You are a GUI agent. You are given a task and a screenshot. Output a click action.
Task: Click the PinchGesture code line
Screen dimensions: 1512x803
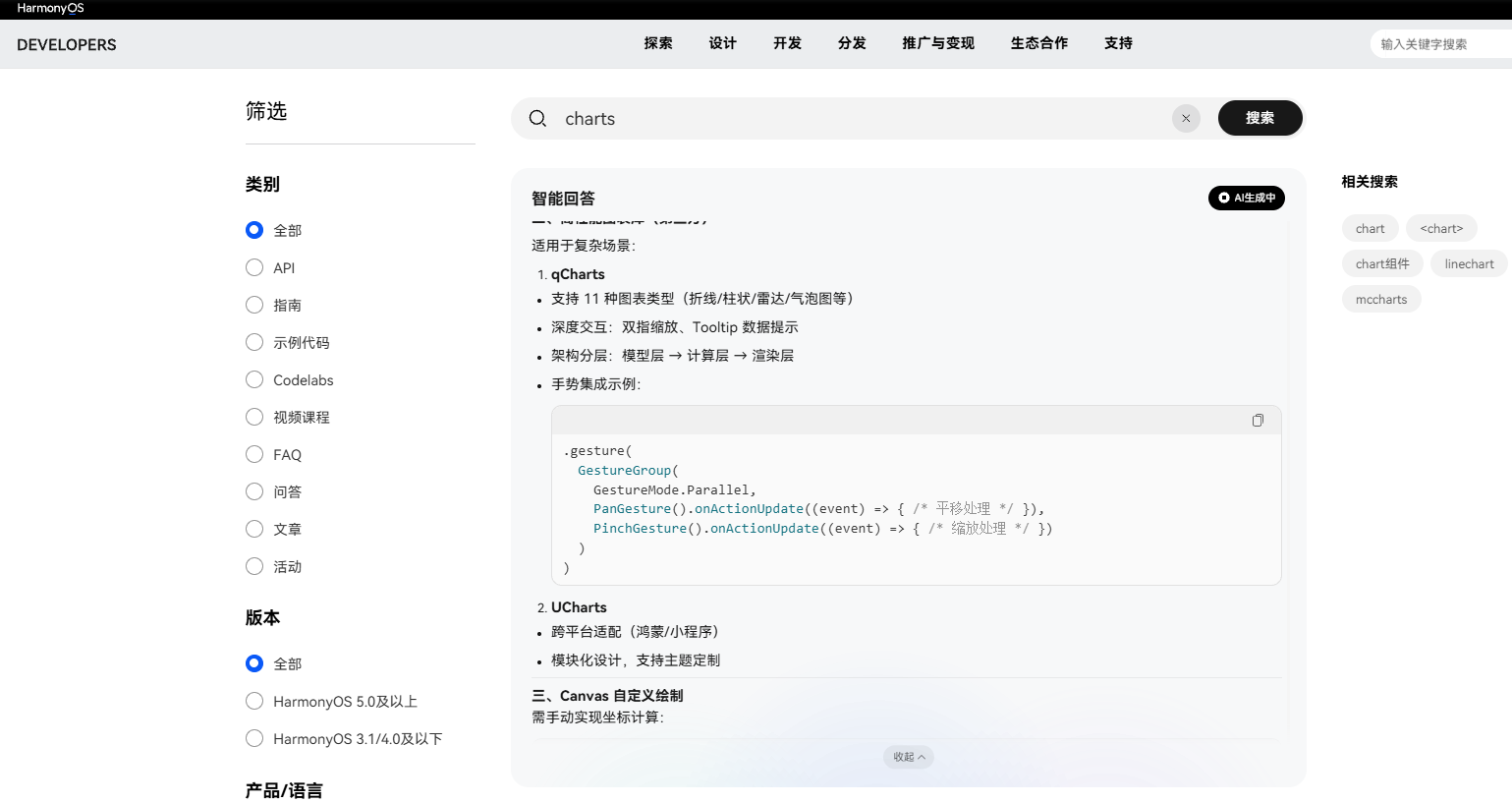(x=822, y=529)
